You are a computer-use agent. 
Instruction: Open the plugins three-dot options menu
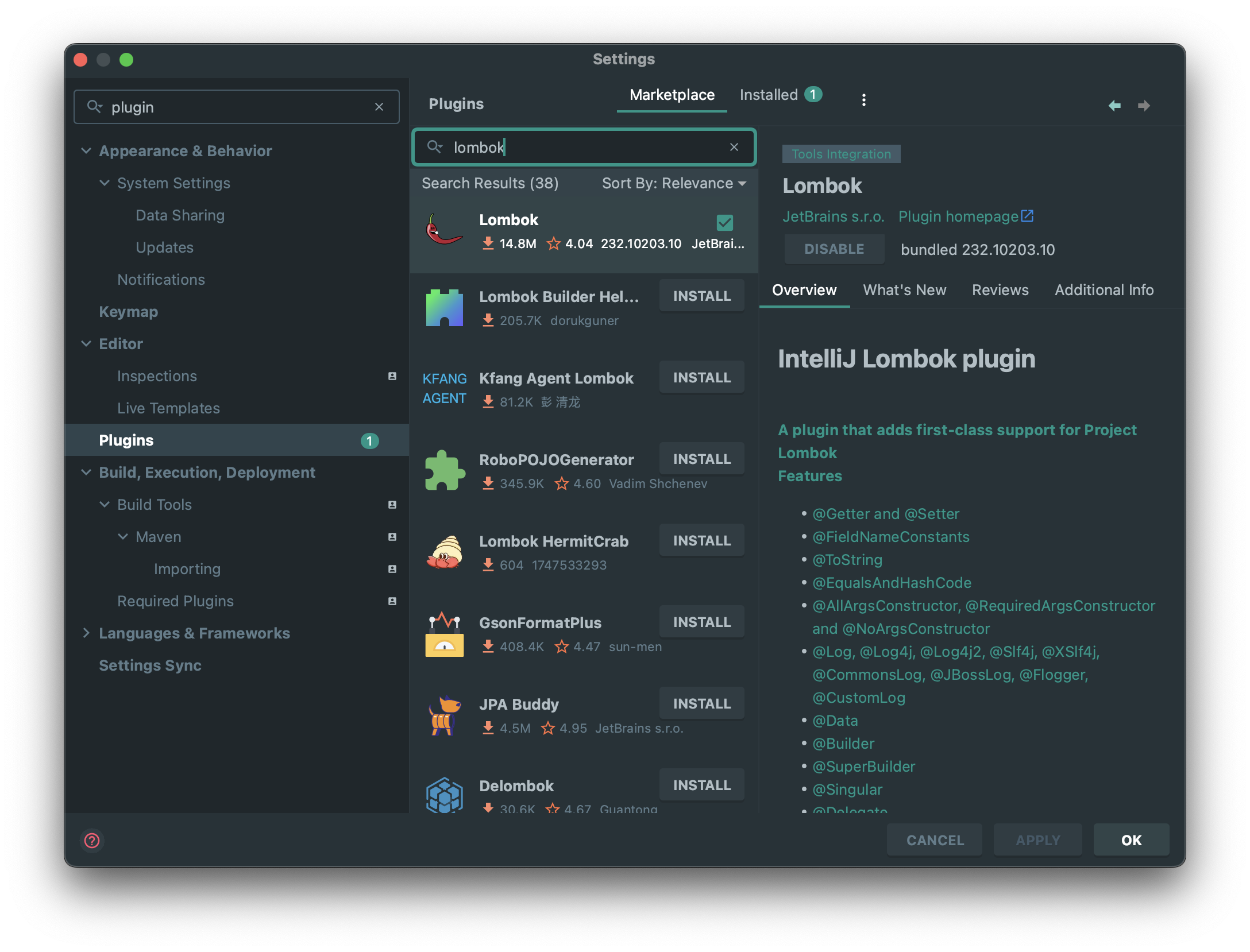[x=863, y=100]
